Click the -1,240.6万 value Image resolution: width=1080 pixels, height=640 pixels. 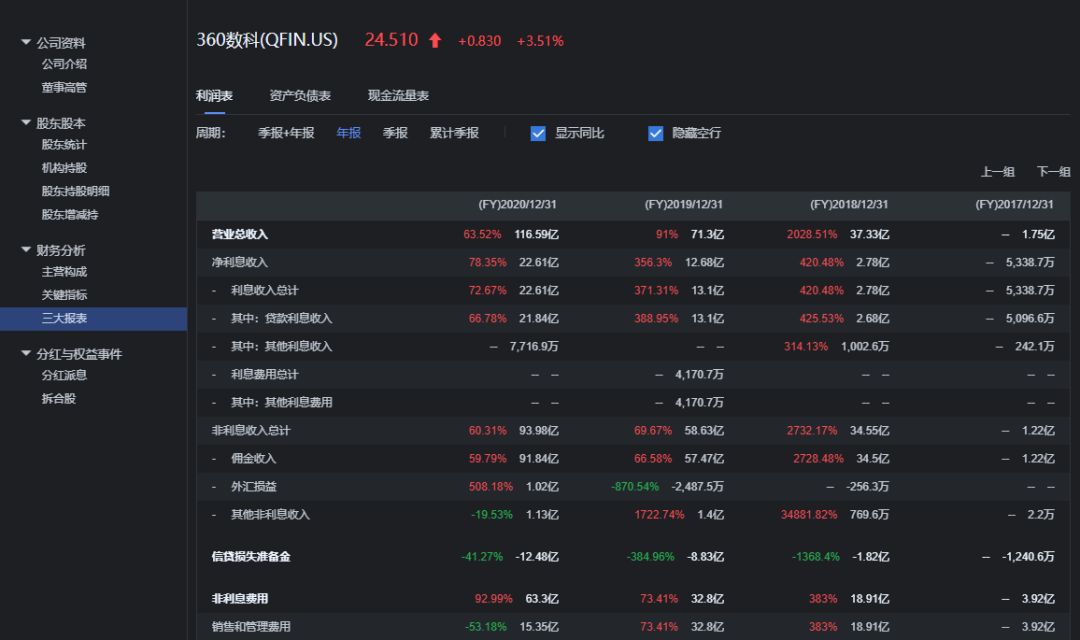tap(1028, 557)
